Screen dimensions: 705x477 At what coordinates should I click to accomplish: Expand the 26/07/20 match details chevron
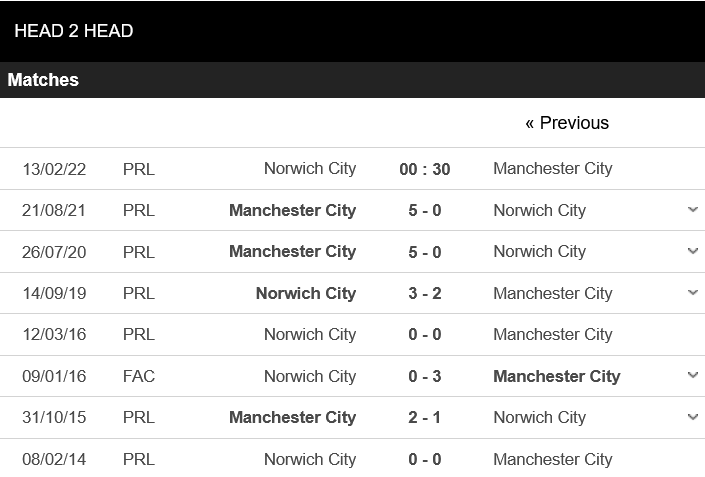click(693, 251)
